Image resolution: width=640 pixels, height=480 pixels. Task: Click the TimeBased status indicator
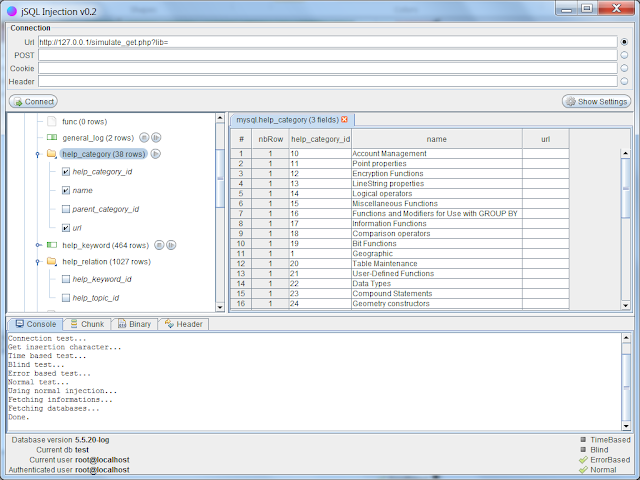click(583, 440)
